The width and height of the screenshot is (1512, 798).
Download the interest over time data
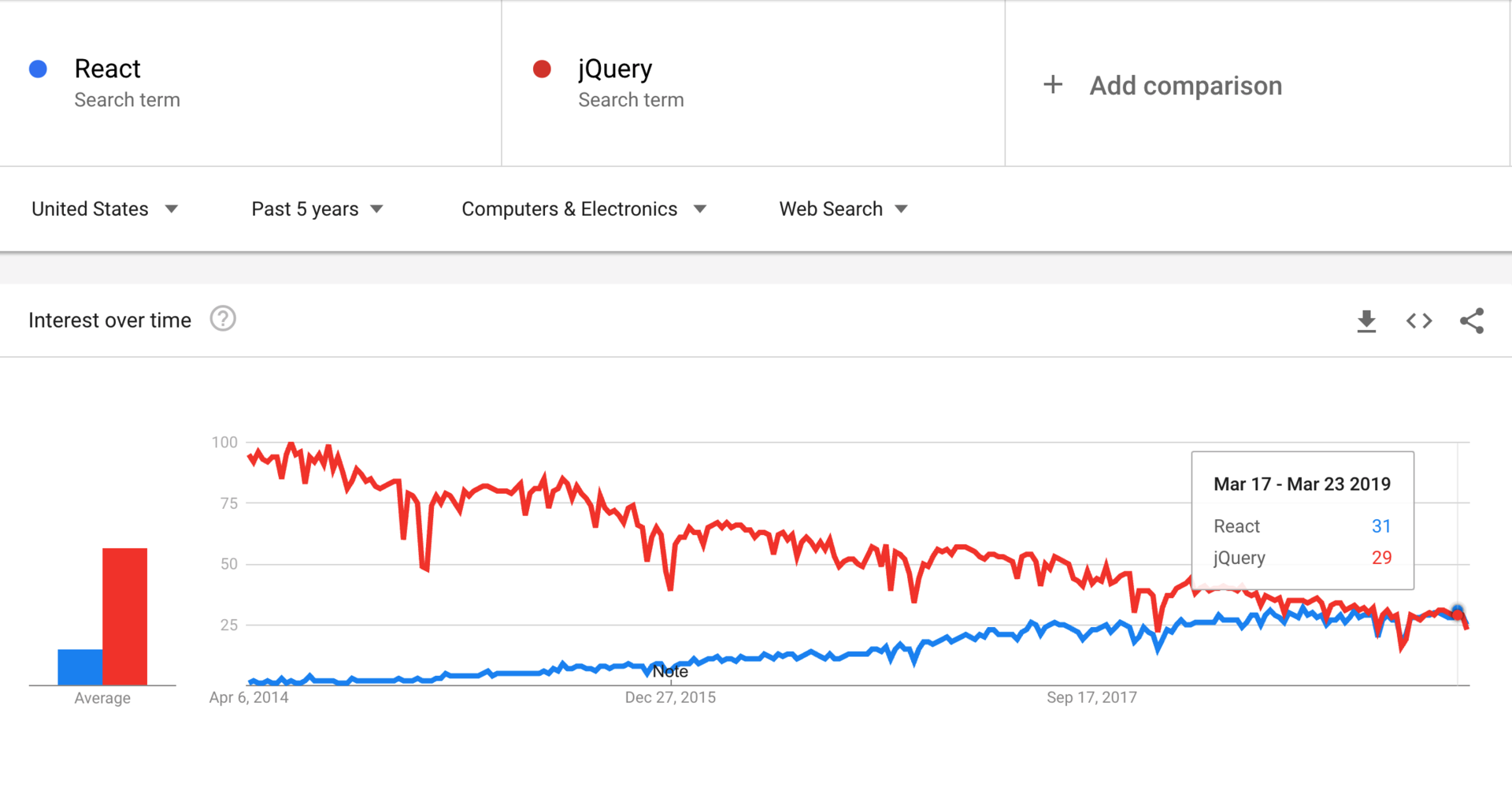click(x=1366, y=321)
